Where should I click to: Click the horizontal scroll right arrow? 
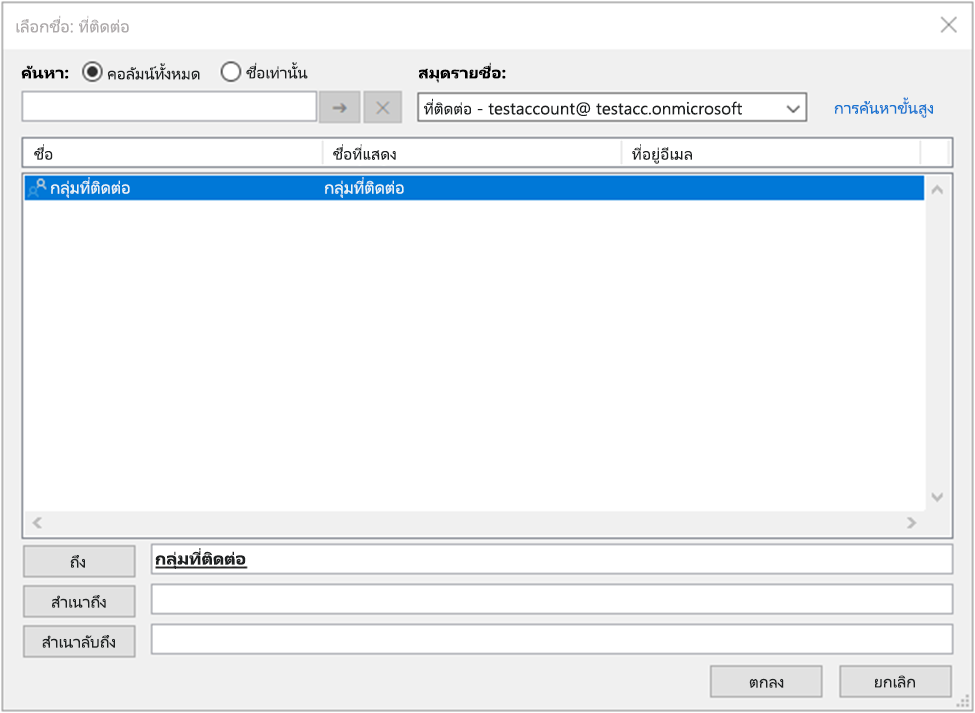[912, 523]
